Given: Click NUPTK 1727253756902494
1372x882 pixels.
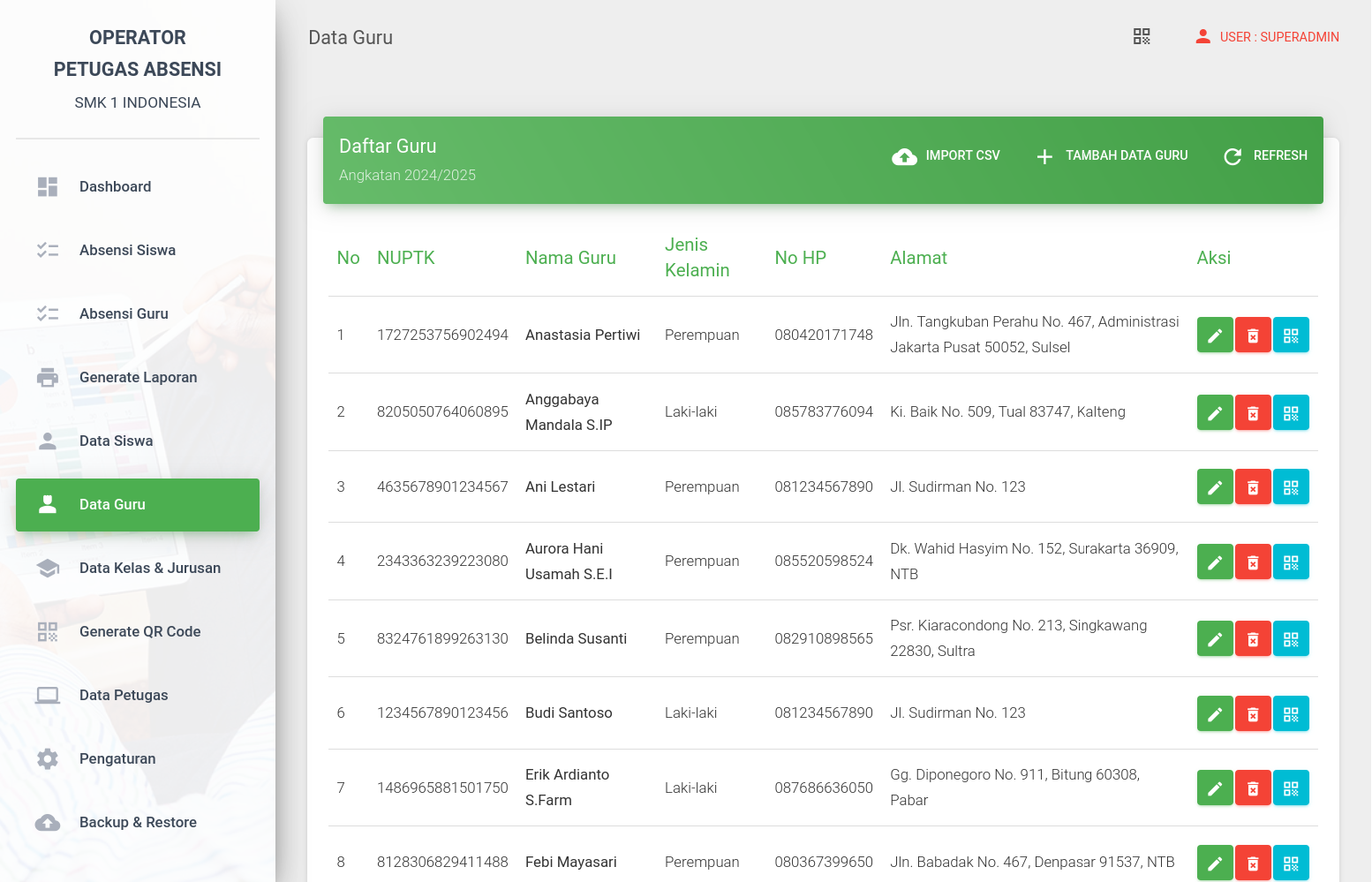Looking at the screenshot, I should (442, 335).
